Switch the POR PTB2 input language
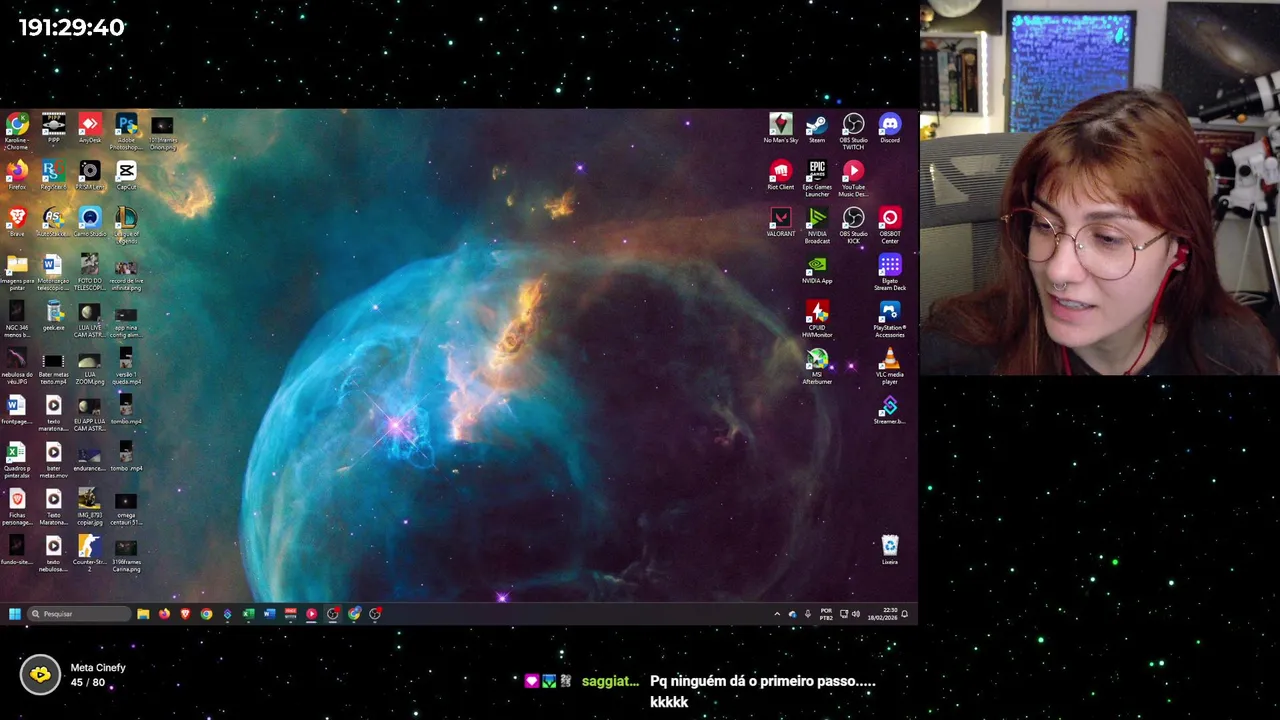The width and height of the screenshot is (1280, 720). point(826,614)
